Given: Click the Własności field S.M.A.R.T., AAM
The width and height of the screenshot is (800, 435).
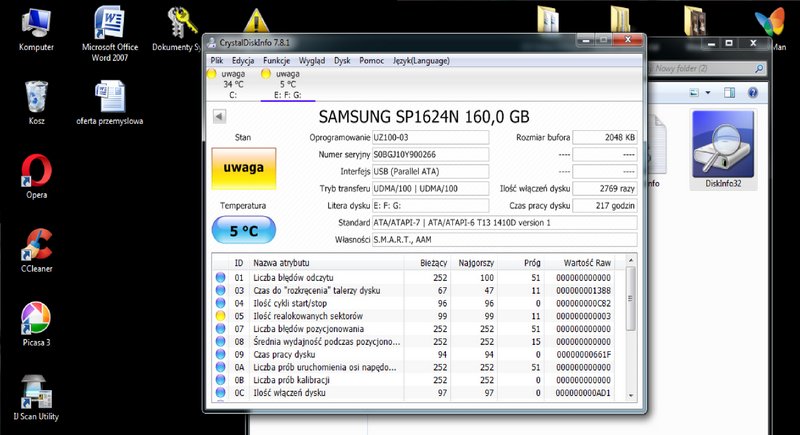Looking at the screenshot, I should click(x=505, y=240).
